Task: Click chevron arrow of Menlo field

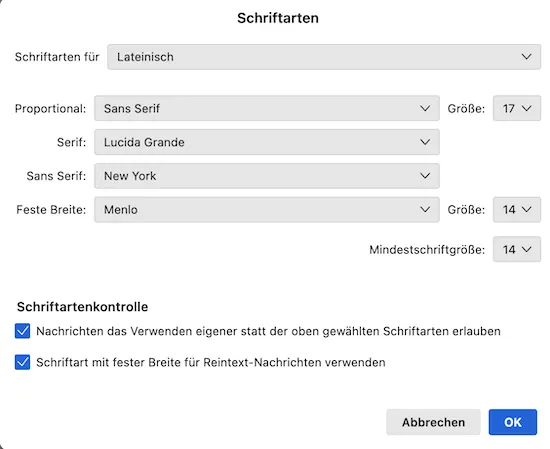Action: pyautogui.click(x=425, y=209)
